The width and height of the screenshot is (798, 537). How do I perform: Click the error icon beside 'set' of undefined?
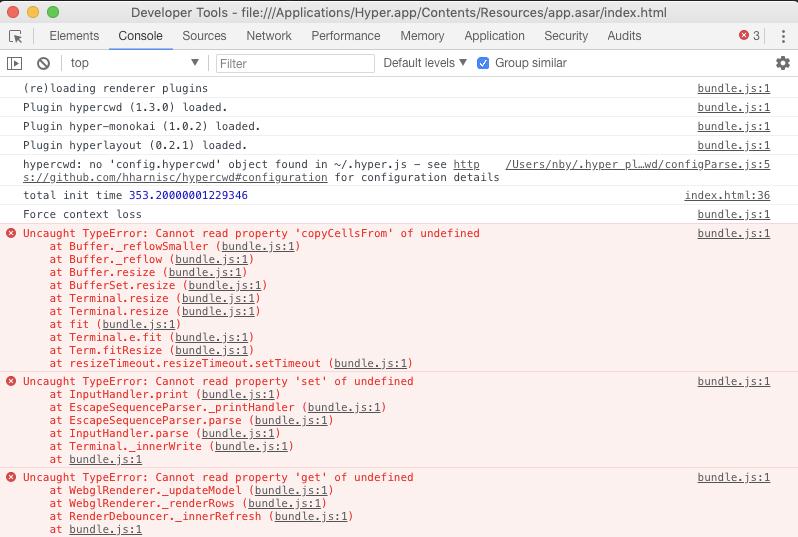(x=11, y=381)
